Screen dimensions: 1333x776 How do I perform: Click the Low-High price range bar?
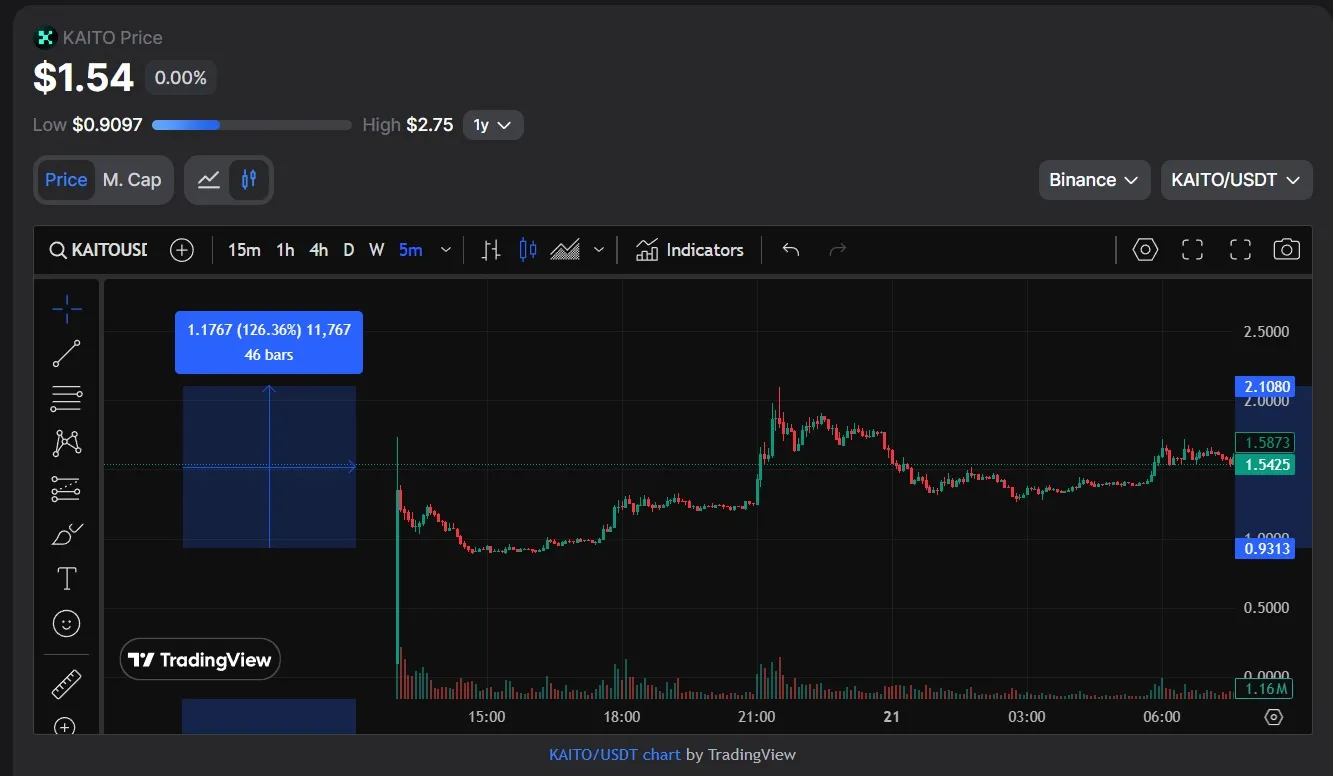(252, 125)
